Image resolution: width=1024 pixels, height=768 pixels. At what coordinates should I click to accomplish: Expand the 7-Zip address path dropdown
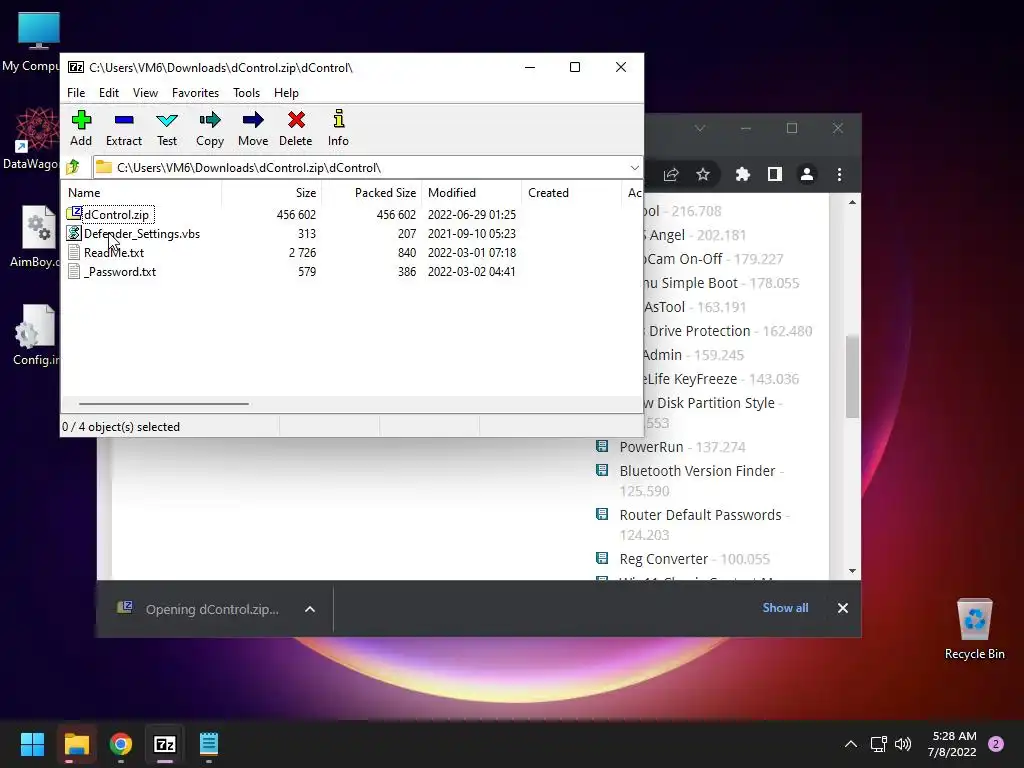[x=634, y=168]
